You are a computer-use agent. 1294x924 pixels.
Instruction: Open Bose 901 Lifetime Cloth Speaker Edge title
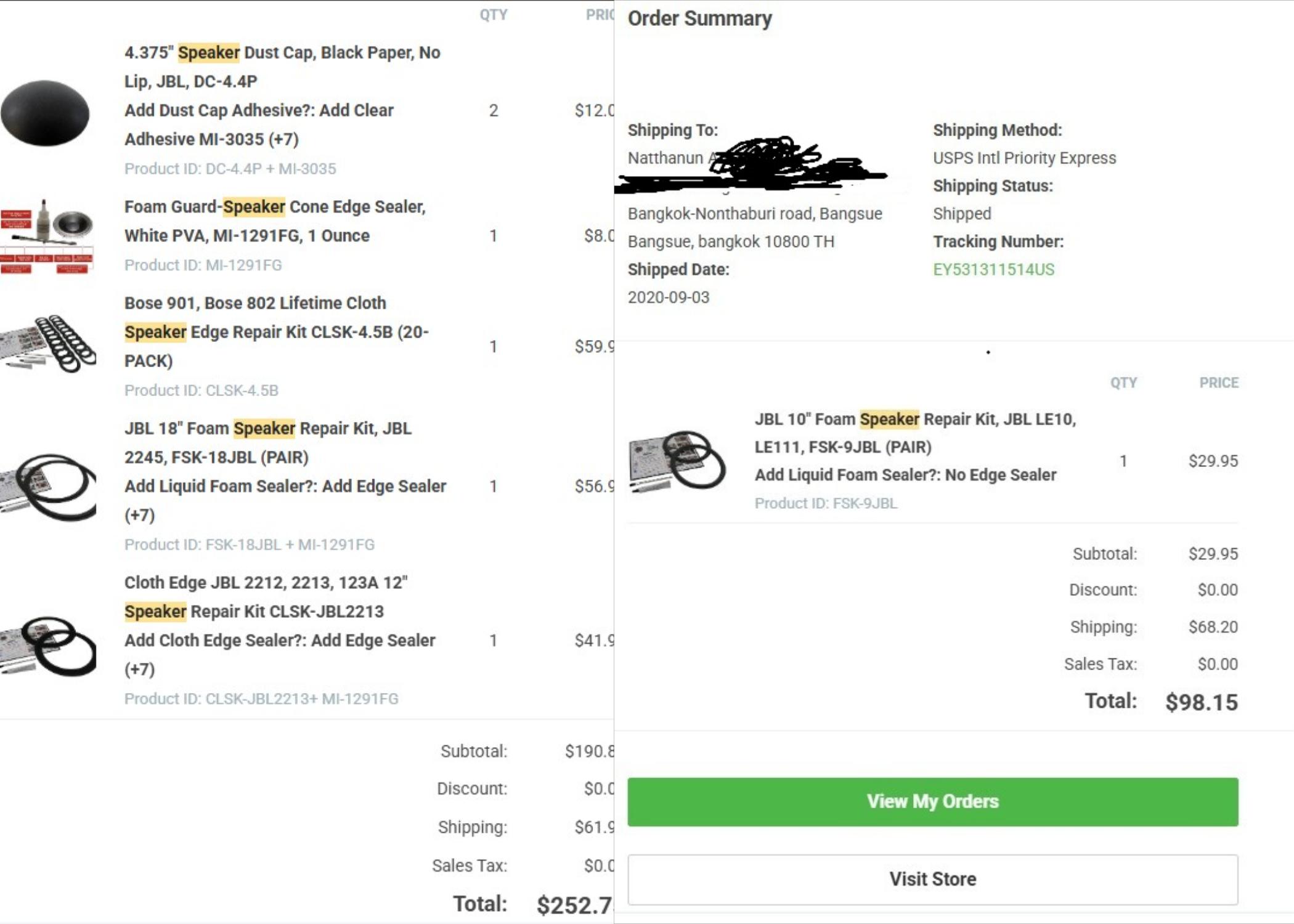[x=276, y=331]
